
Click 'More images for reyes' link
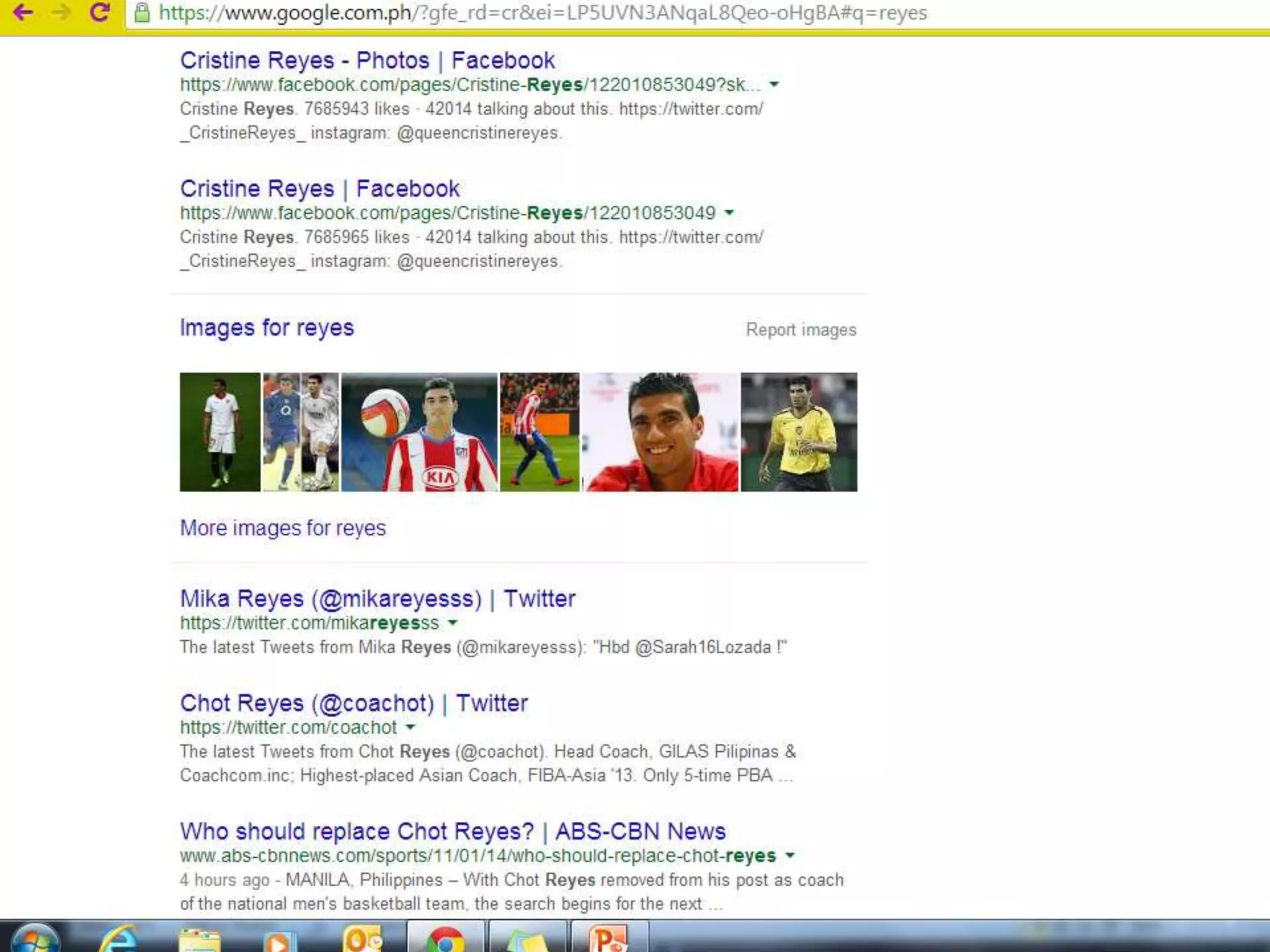[x=283, y=528]
